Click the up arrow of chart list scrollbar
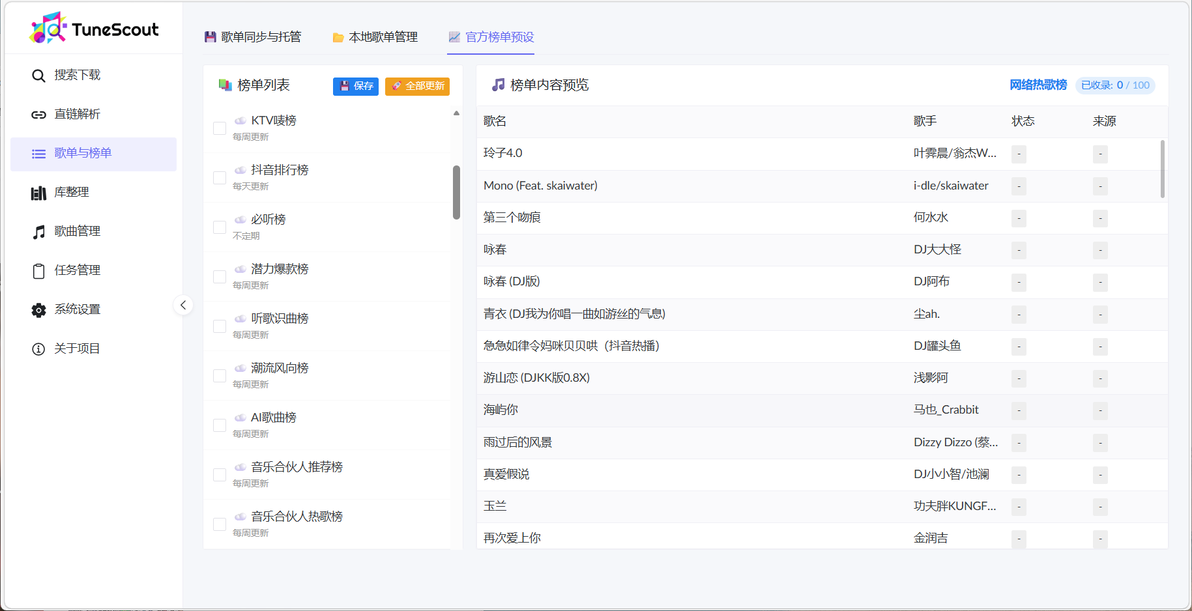 [456, 113]
